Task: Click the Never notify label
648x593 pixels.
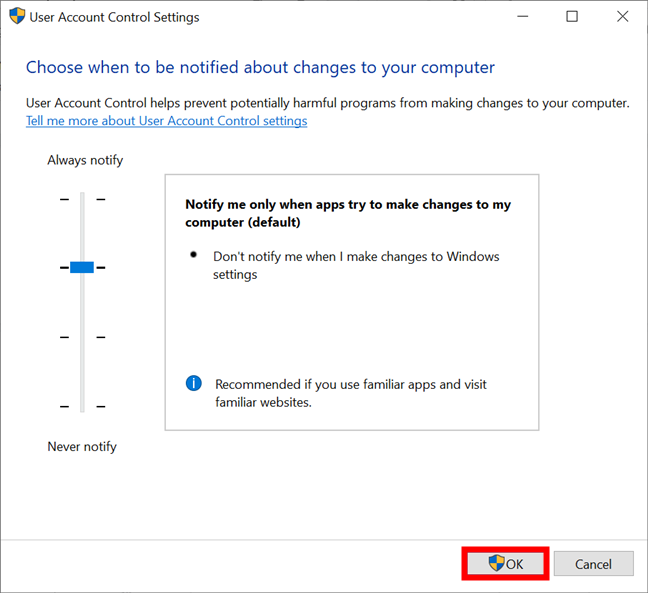Action: (82, 447)
